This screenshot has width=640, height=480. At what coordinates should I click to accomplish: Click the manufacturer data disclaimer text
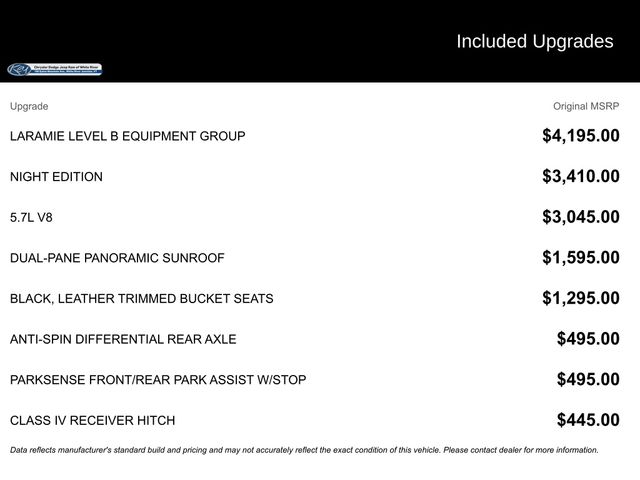pyautogui.click(x=304, y=450)
